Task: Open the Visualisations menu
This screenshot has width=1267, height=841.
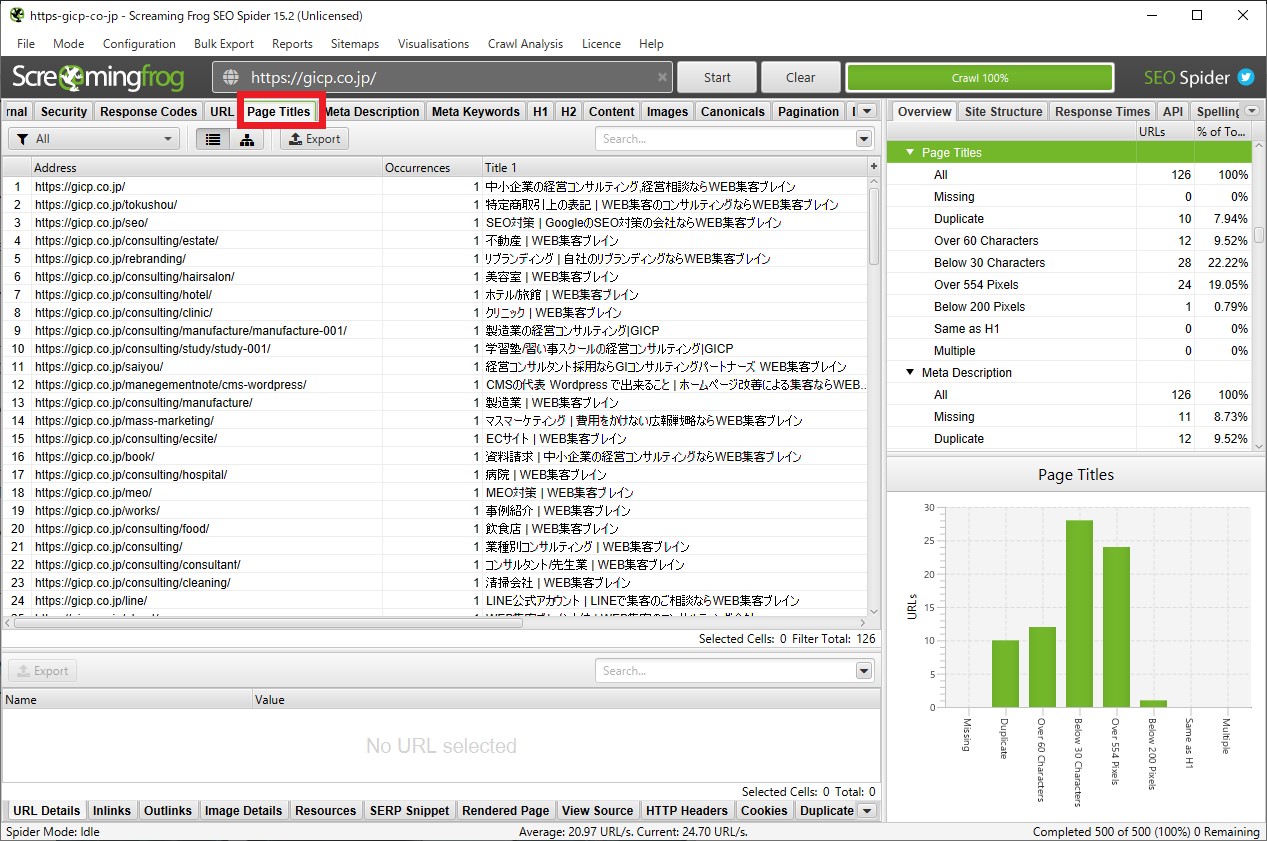Action: 433,44
